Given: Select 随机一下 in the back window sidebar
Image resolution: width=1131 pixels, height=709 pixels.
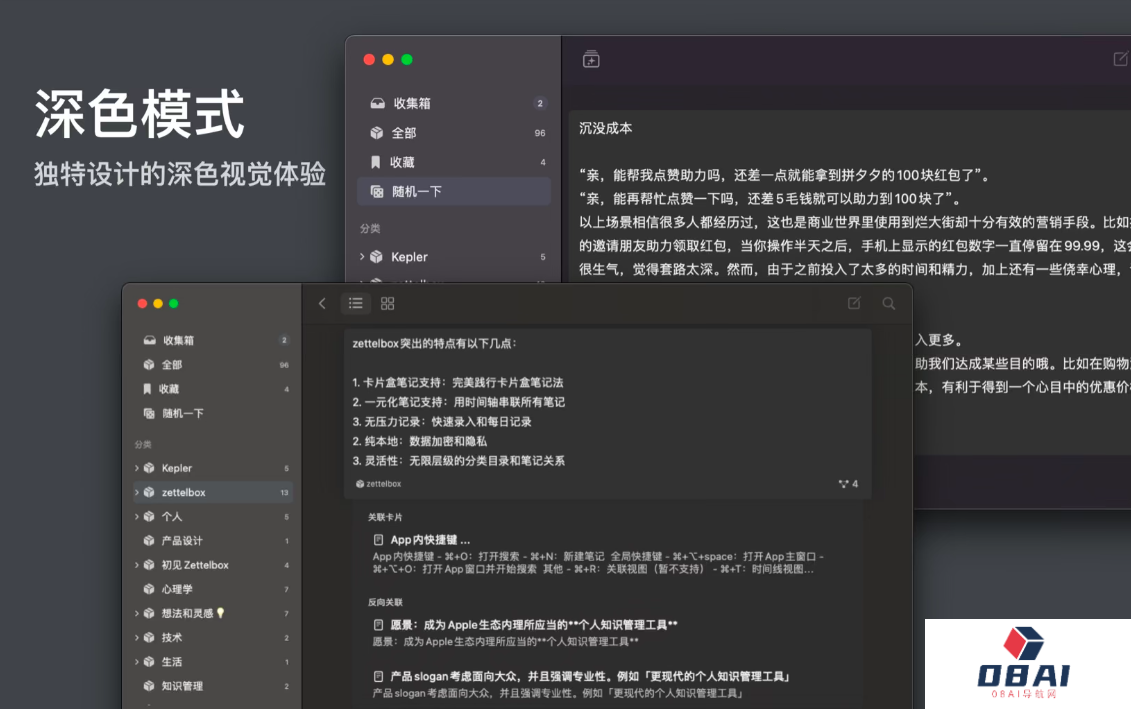Looking at the screenshot, I should point(416,191).
